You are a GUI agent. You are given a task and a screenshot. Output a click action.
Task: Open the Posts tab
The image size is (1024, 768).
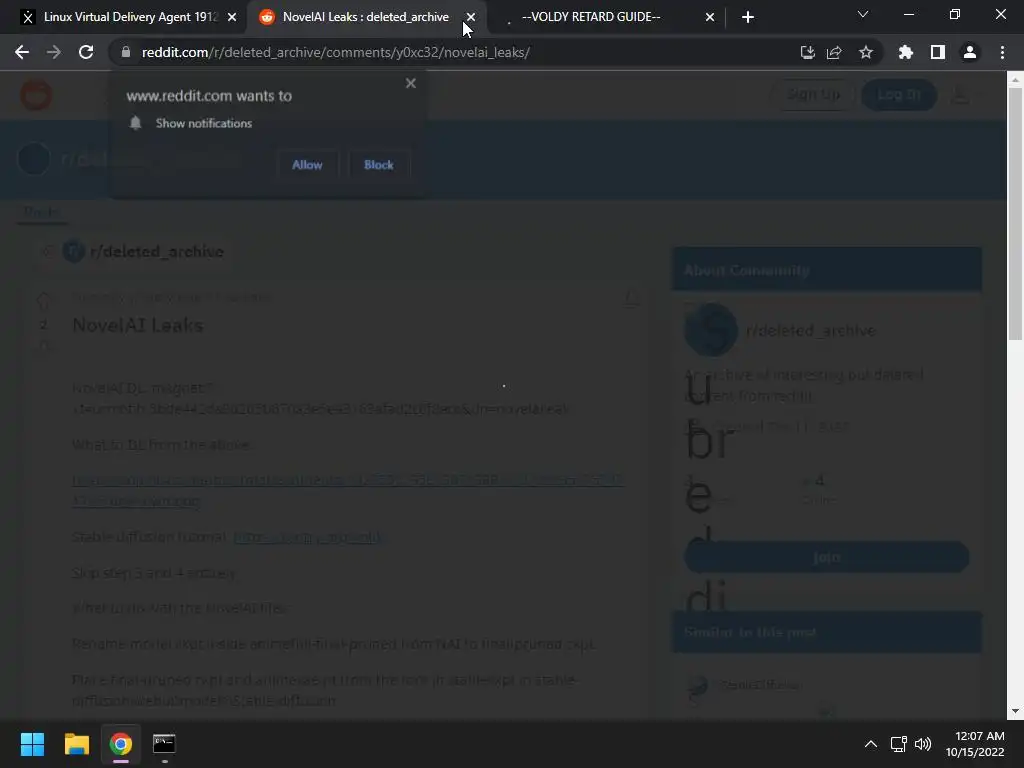(x=42, y=212)
